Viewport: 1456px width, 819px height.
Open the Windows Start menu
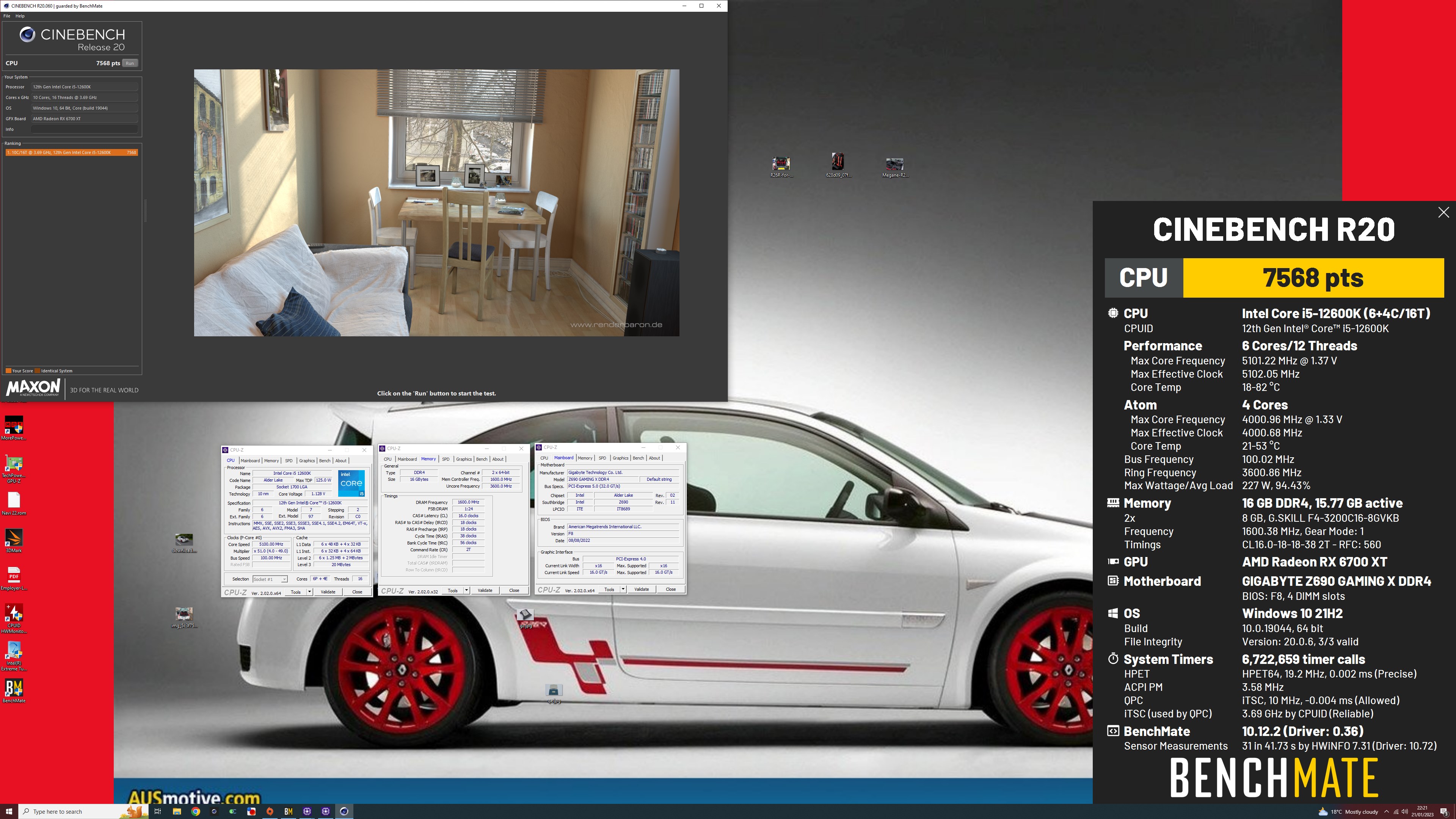[x=9, y=811]
